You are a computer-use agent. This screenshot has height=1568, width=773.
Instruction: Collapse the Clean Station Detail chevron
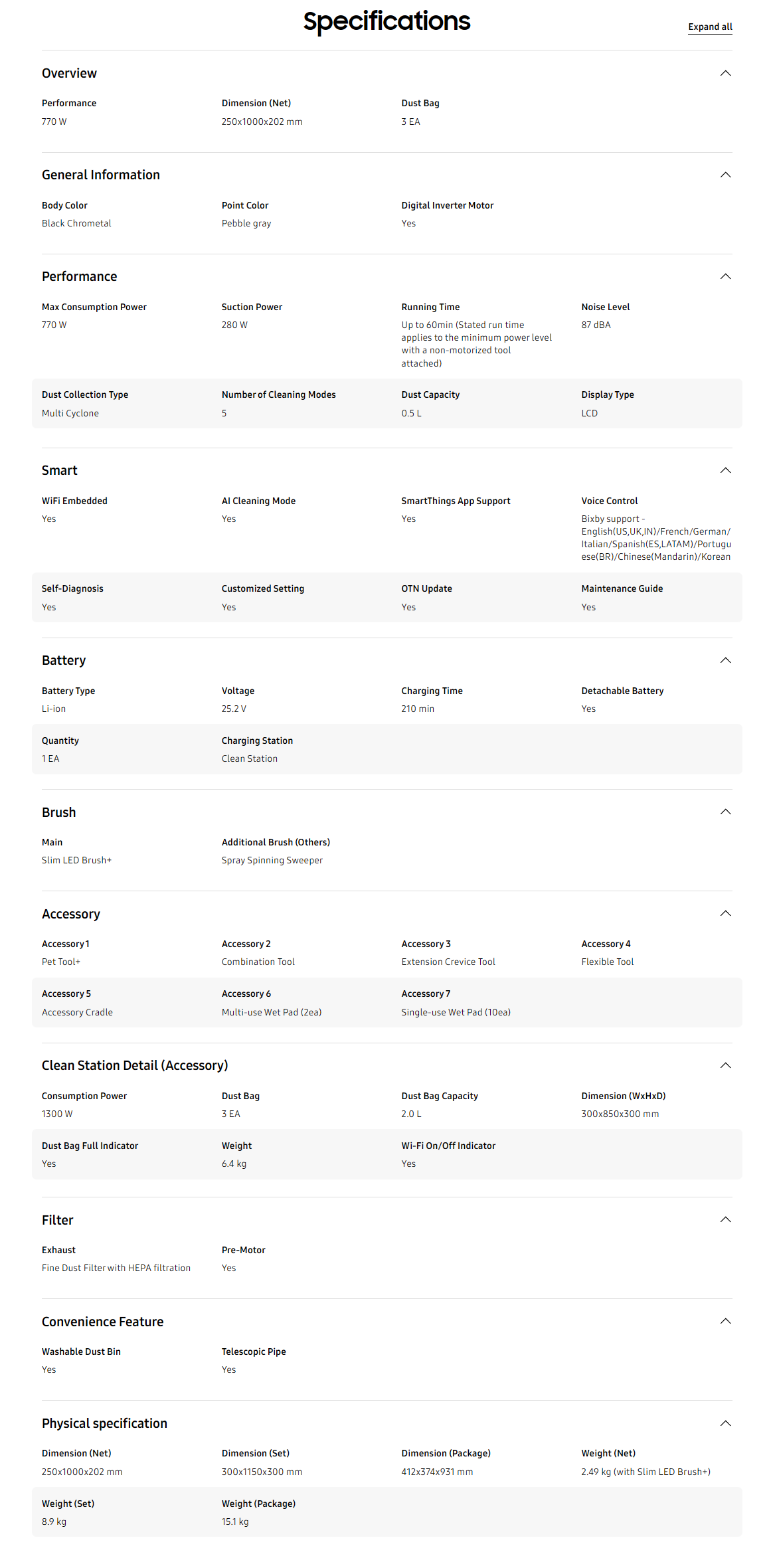click(x=725, y=1065)
